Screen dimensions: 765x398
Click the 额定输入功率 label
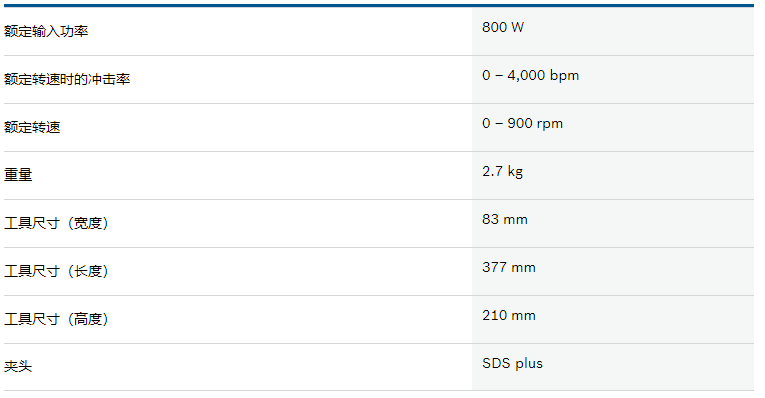click(x=46, y=31)
